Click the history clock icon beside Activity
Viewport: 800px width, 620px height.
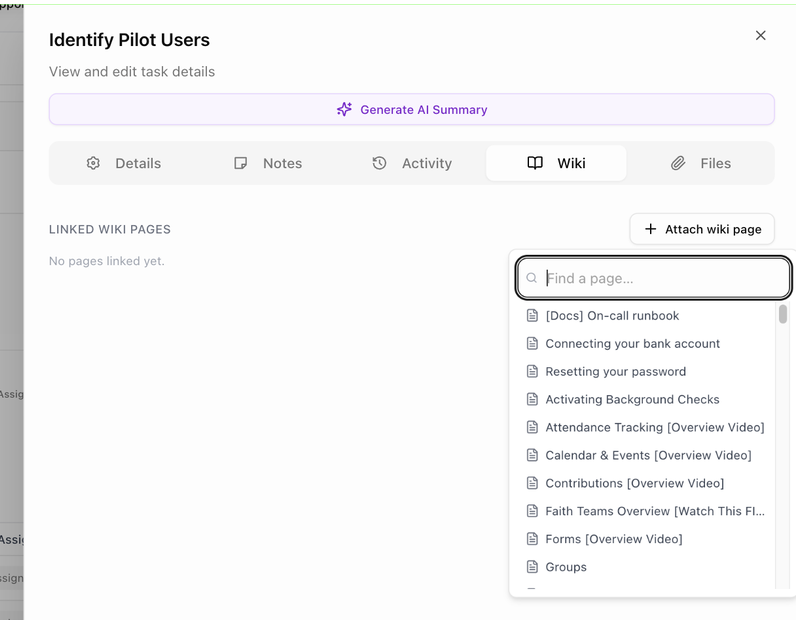click(x=379, y=163)
